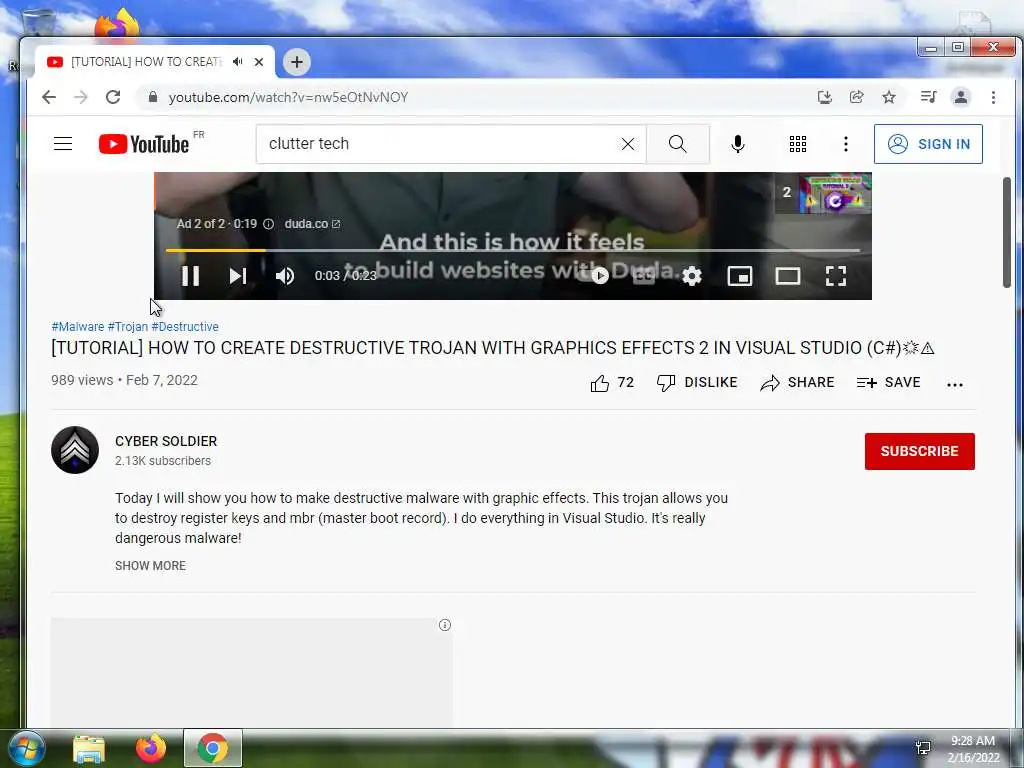
Task: Open the duda.co ad link
Action: pos(312,223)
